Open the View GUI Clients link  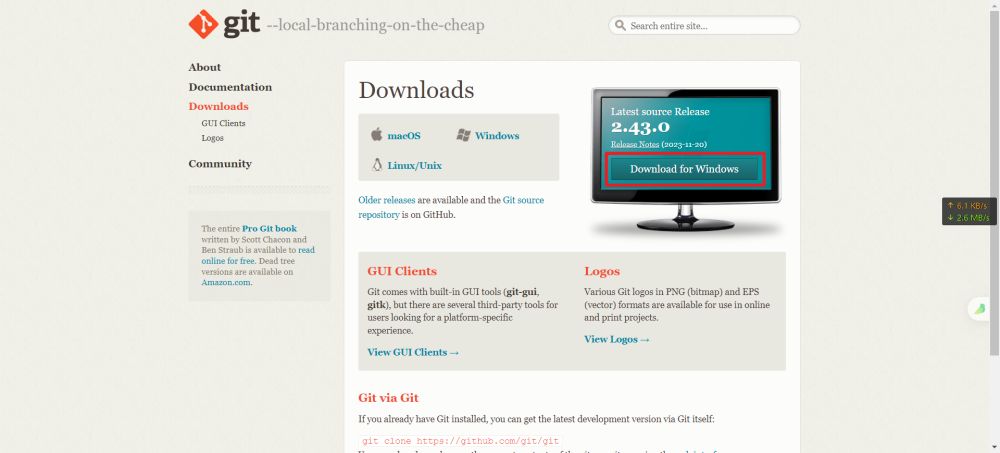[413, 352]
